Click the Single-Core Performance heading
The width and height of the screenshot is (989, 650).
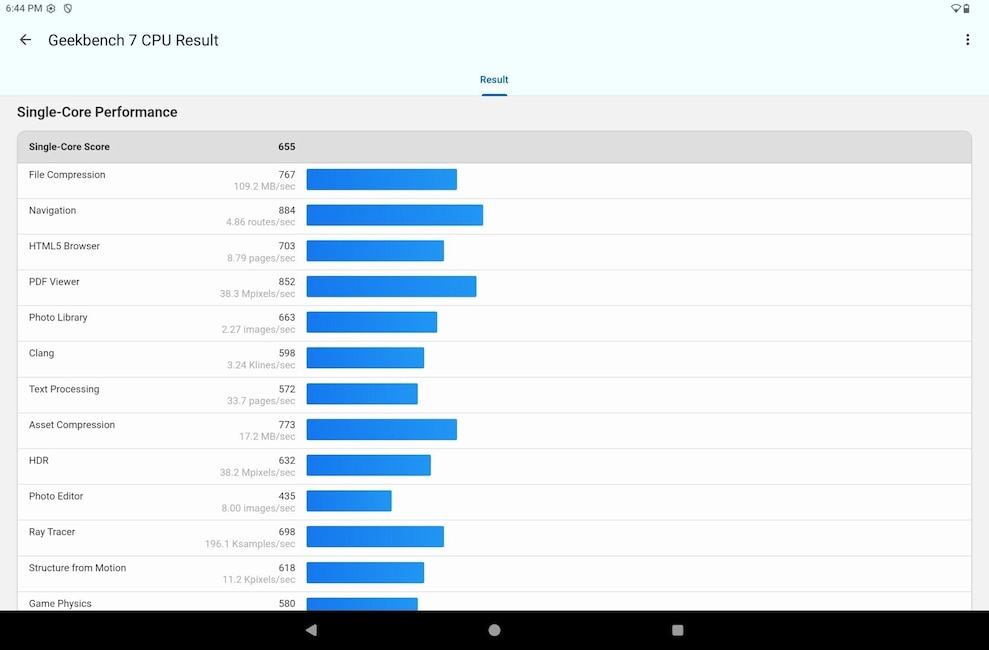(97, 112)
